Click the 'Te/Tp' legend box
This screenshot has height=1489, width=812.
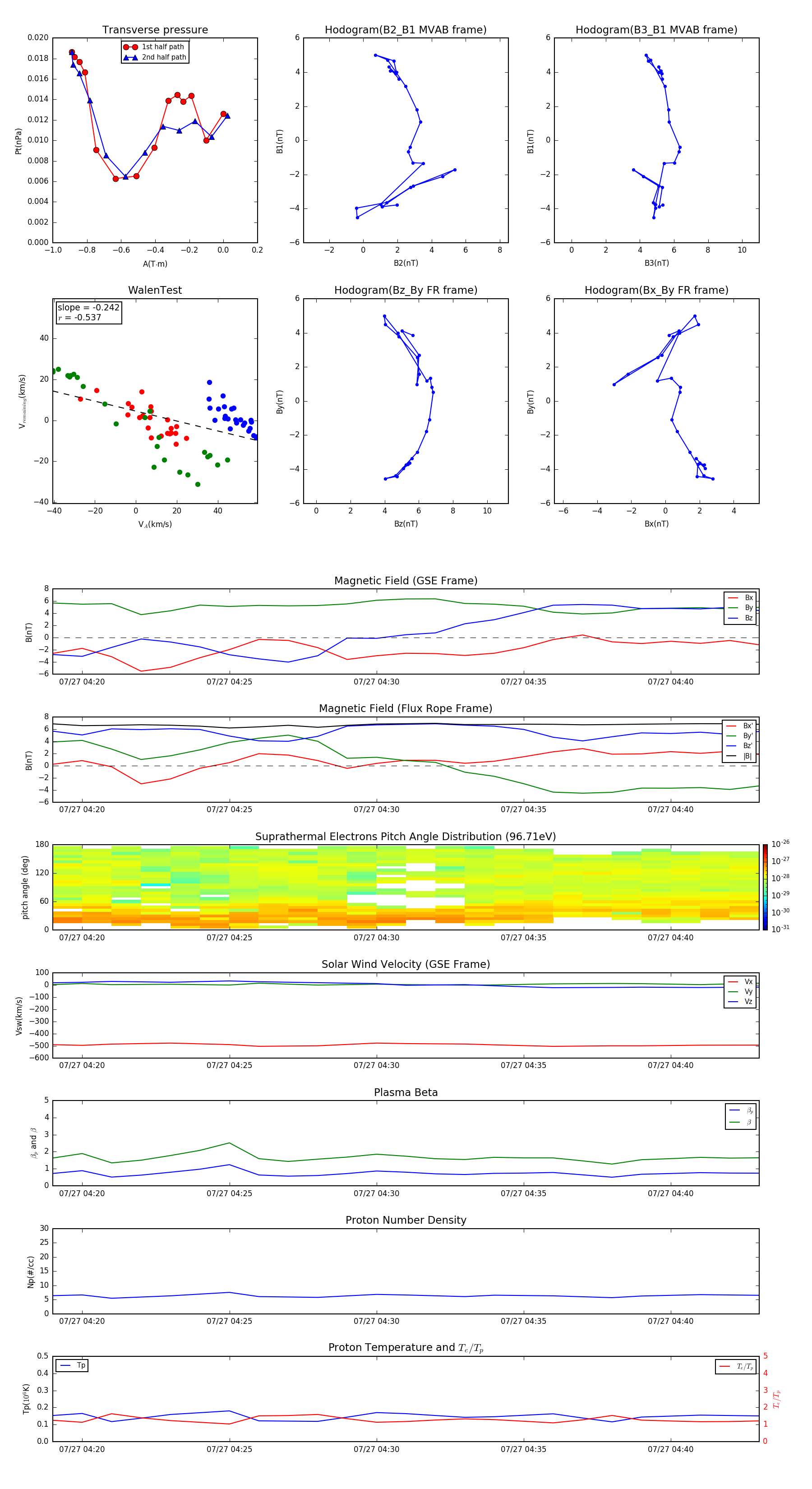pyautogui.click(x=735, y=1366)
